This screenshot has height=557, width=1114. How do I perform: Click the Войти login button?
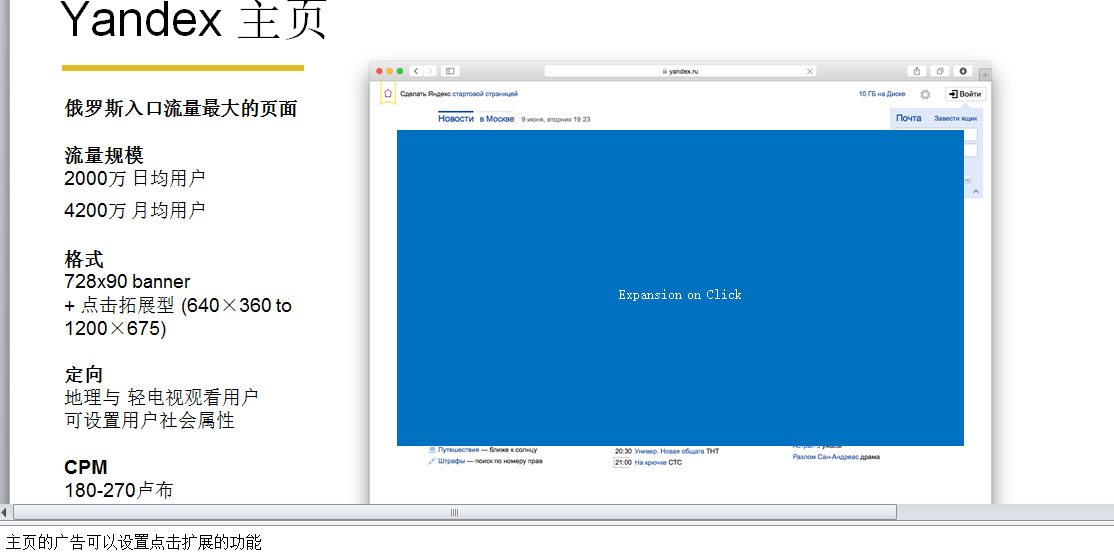tap(965, 94)
